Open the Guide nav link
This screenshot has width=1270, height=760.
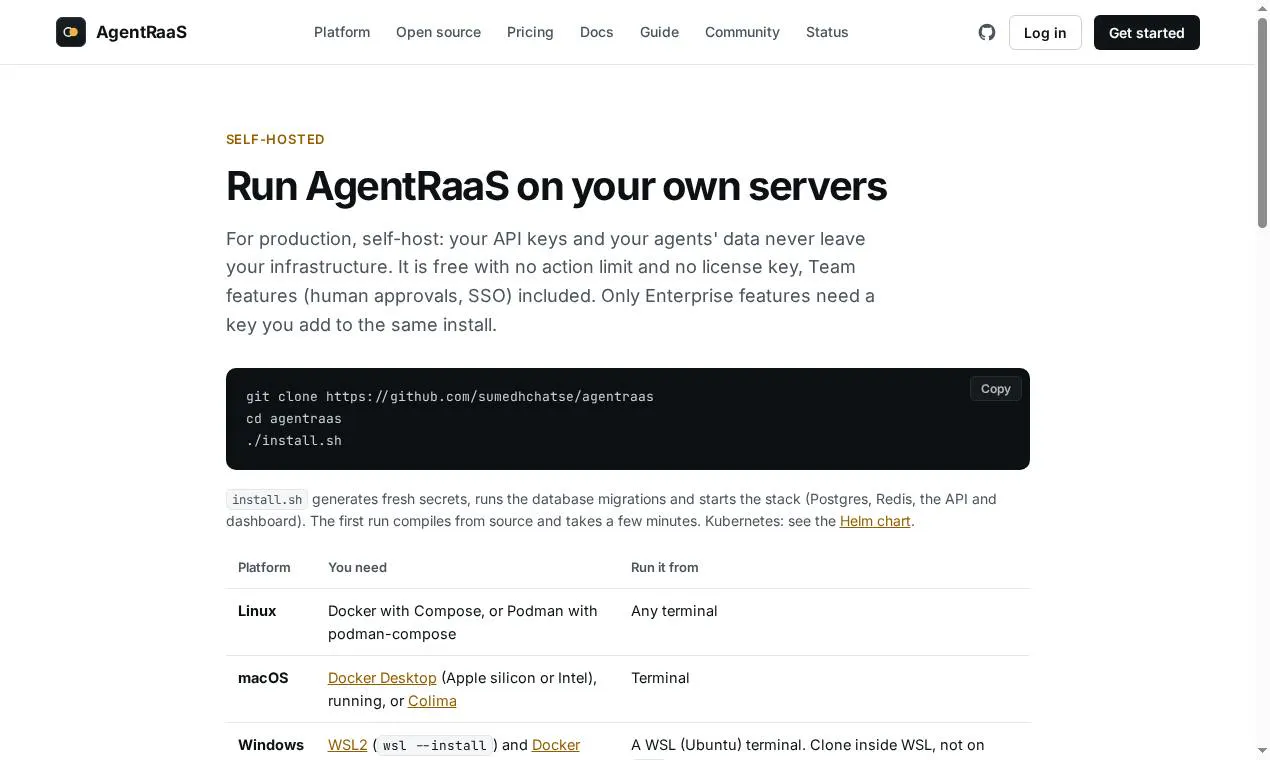659,32
